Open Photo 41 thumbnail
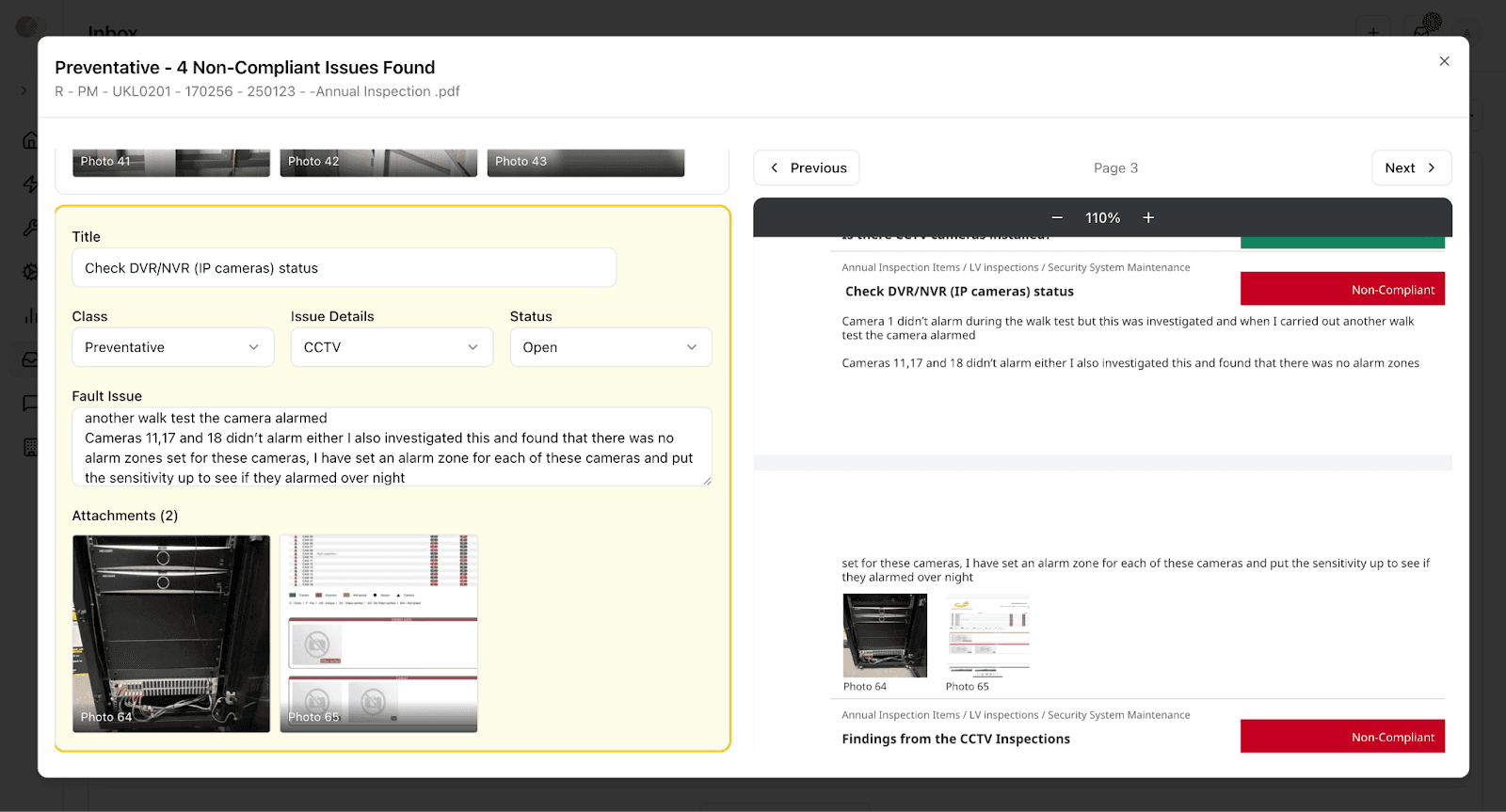Screen dimensions: 1506x812 pos(171,163)
